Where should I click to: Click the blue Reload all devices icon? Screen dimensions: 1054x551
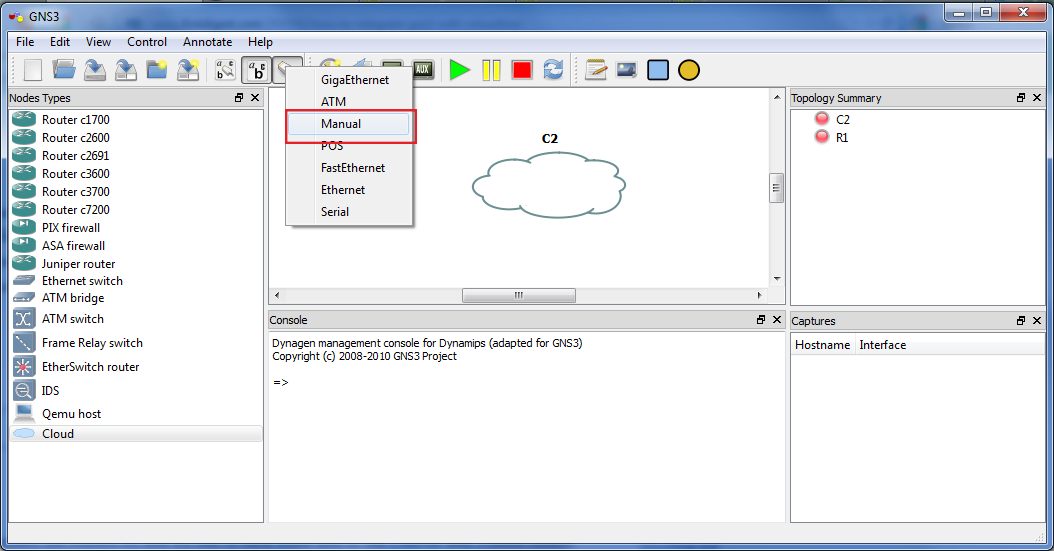pos(553,70)
